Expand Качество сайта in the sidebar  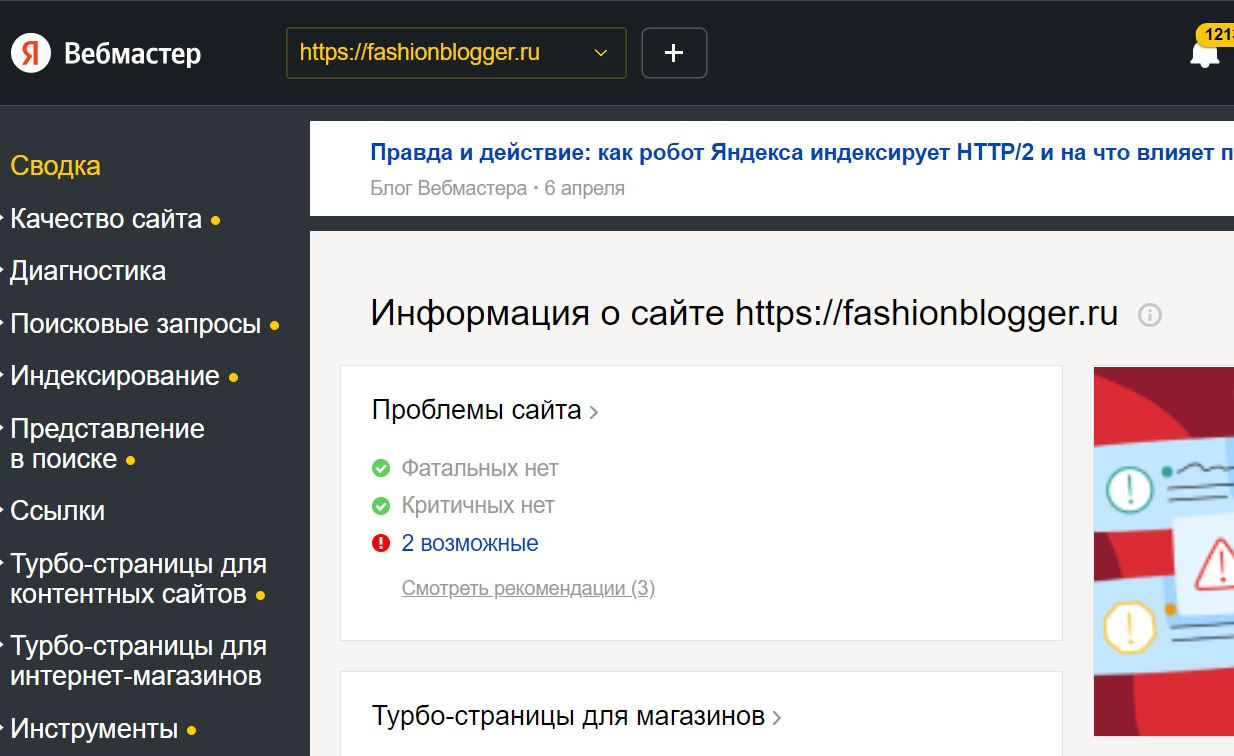(106, 219)
